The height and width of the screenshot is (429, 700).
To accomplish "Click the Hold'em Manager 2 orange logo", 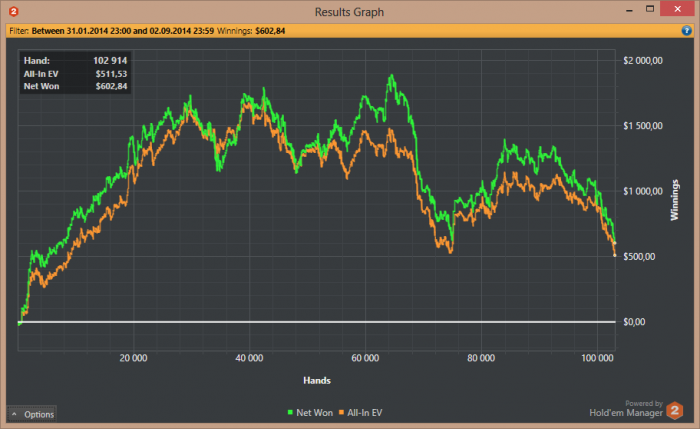I will (x=675, y=410).
